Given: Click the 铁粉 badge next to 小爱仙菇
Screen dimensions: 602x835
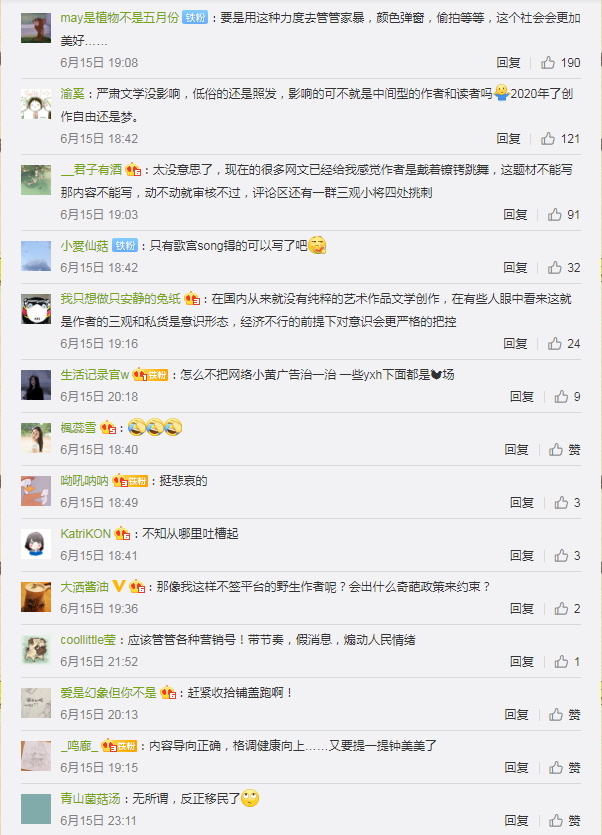Looking at the screenshot, I should pos(125,245).
